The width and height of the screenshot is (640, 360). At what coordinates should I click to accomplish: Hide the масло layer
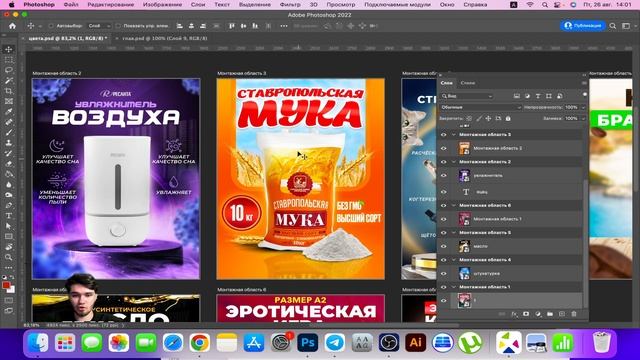click(x=444, y=246)
